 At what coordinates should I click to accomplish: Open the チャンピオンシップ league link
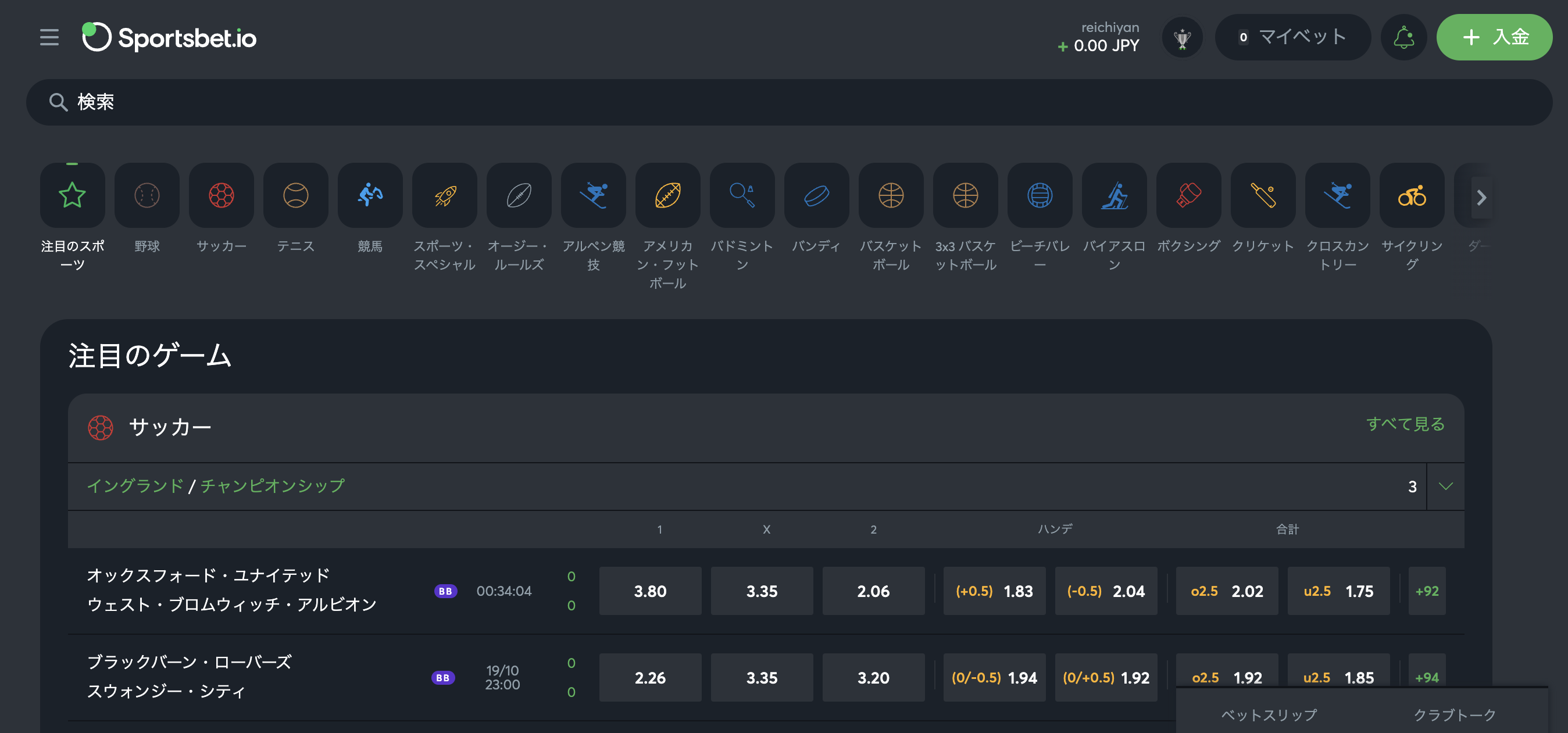click(273, 486)
